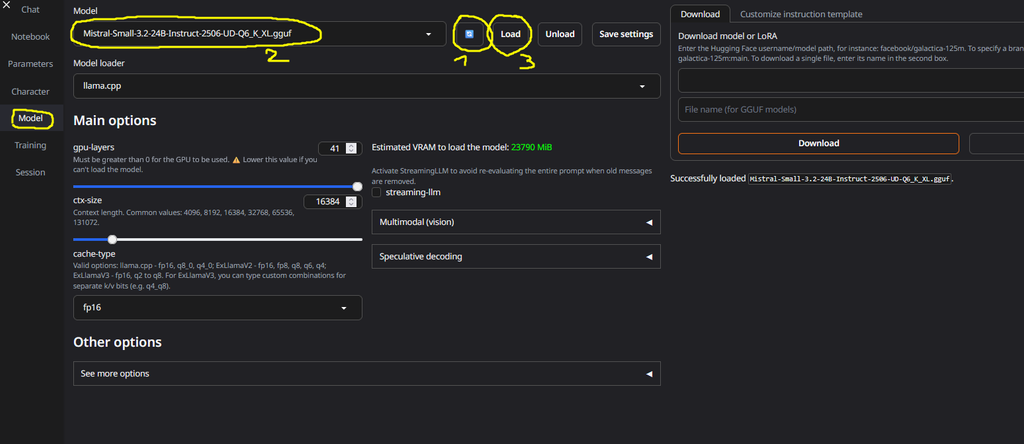Click Save settings button
The image size is (1024, 444).
[x=626, y=34]
